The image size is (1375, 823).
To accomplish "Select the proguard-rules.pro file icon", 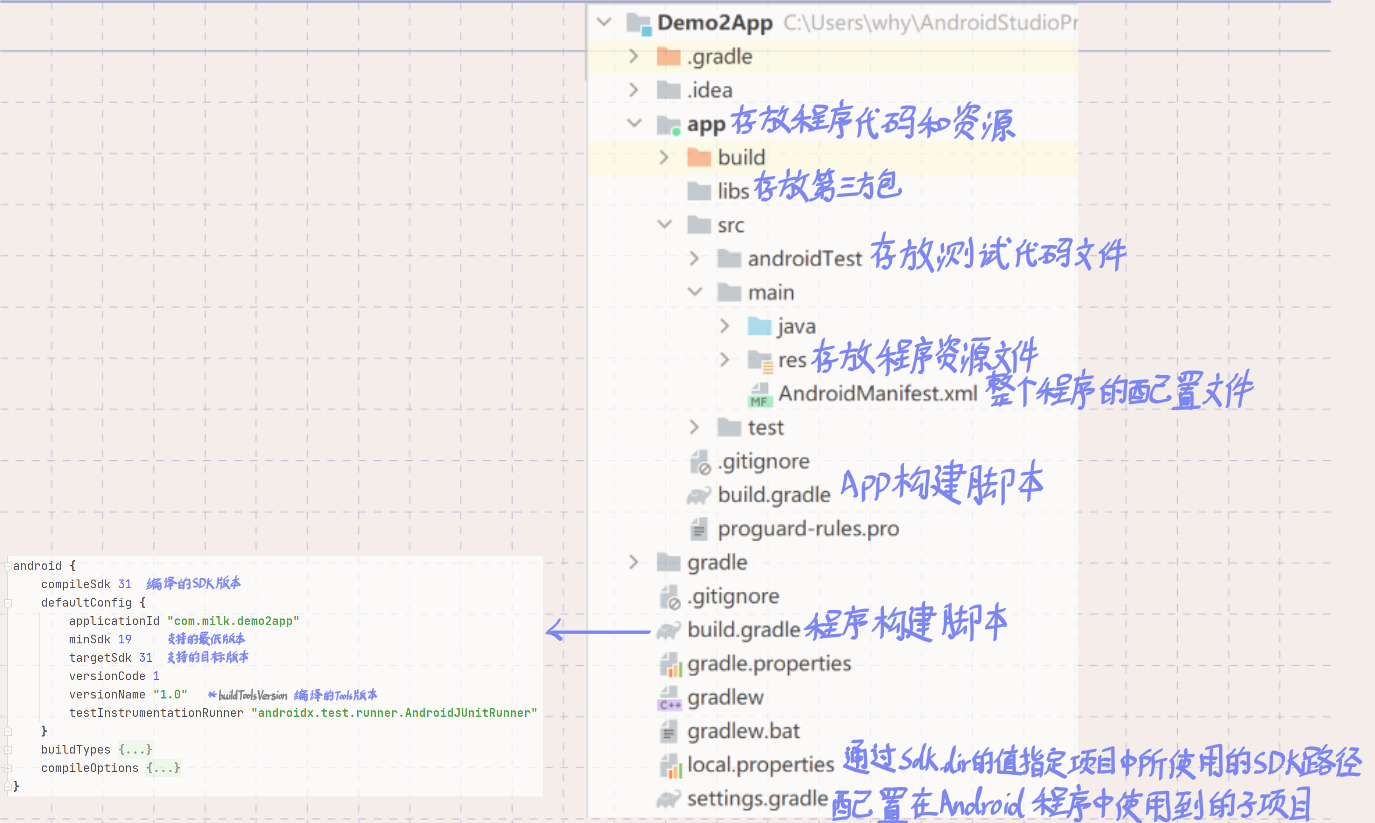I will tap(699, 529).
